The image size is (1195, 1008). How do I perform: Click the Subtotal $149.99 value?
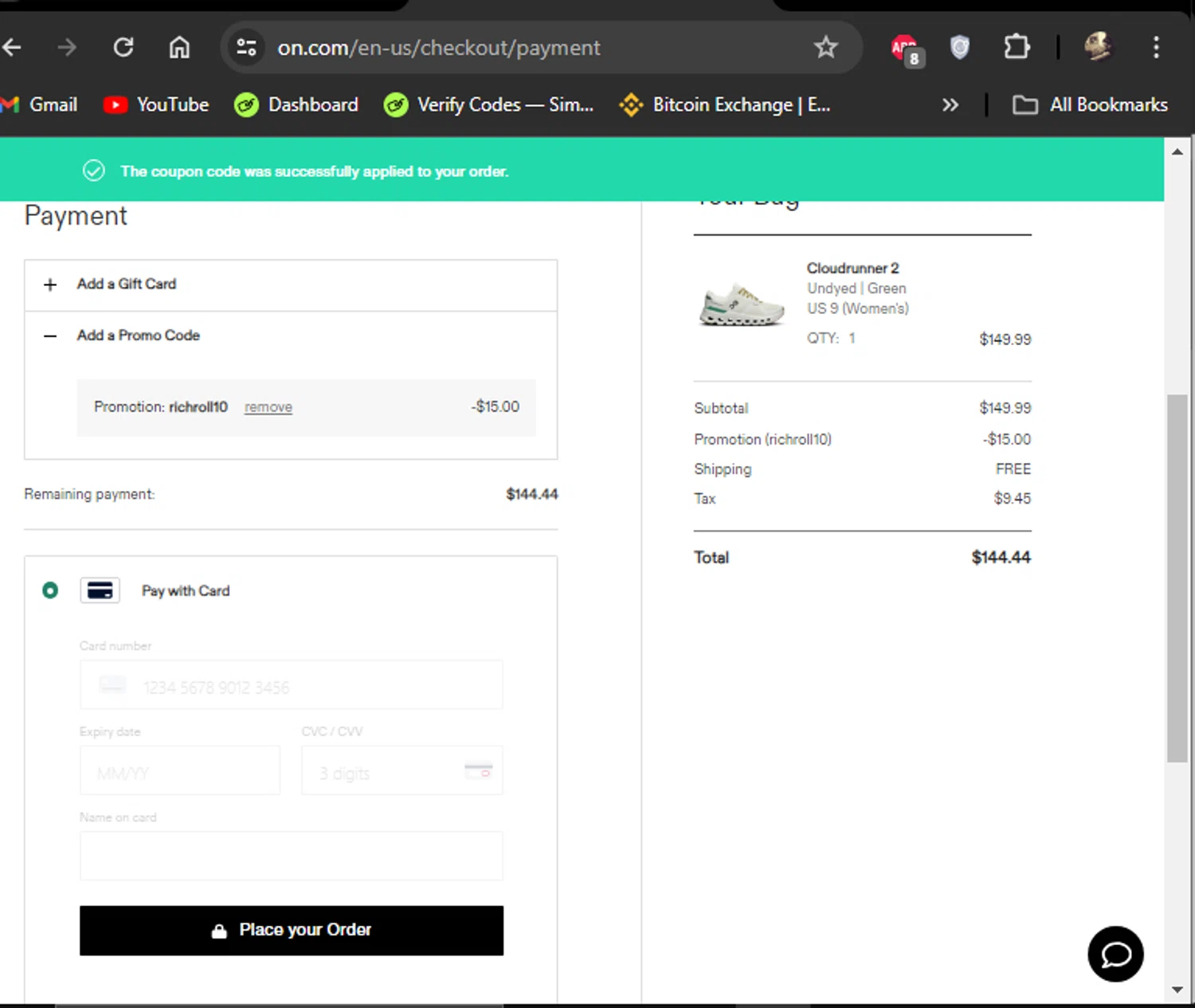click(1005, 408)
